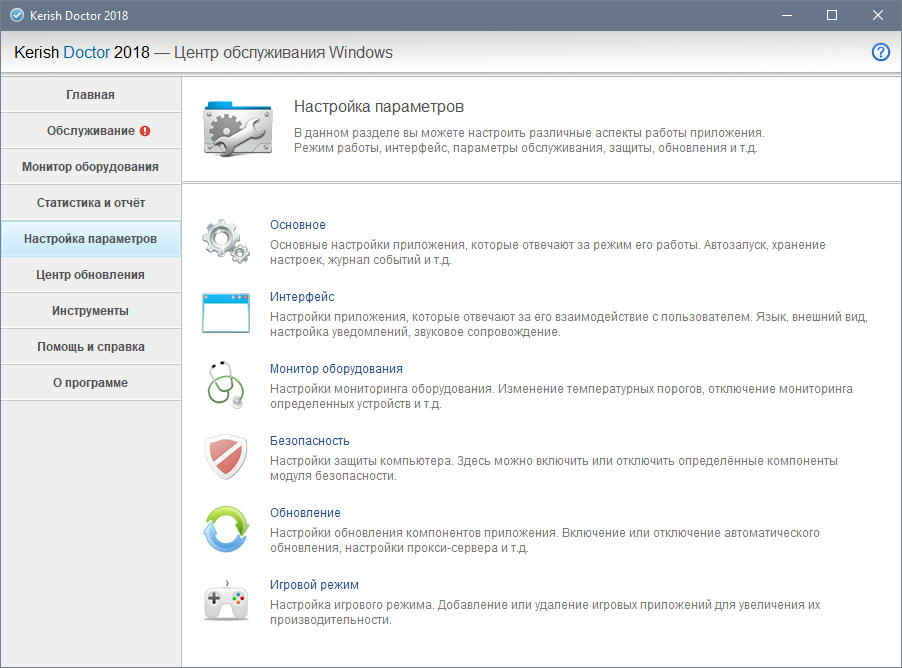Open Помощь и справка tab
The image size is (902, 668).
click(91, 347)
